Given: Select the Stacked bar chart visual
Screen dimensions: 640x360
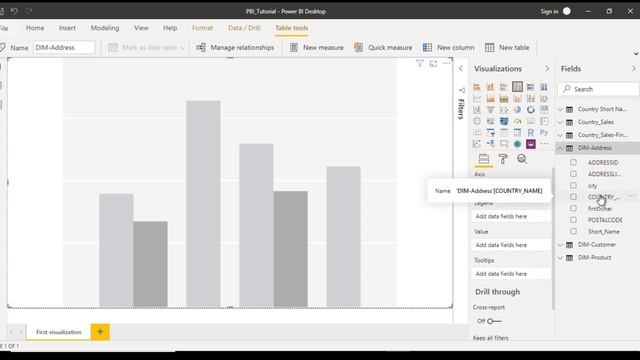Looking at the screenshot, I should click(x=477, y=87).
